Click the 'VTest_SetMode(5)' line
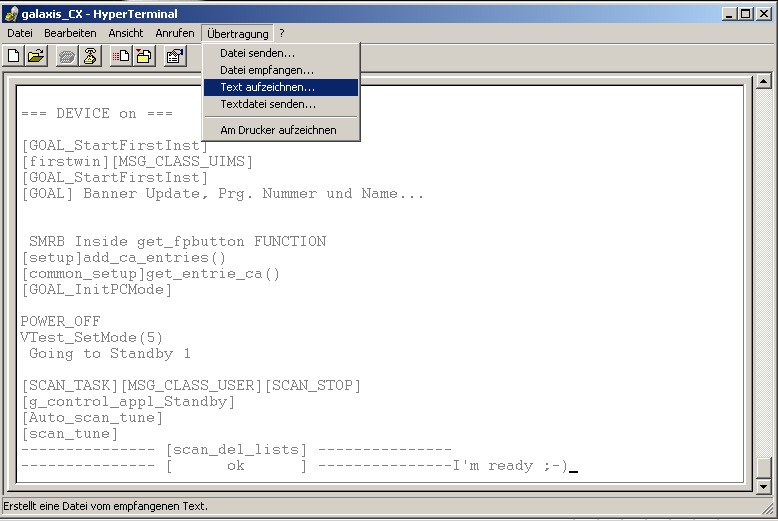 [x=92, y=338]
